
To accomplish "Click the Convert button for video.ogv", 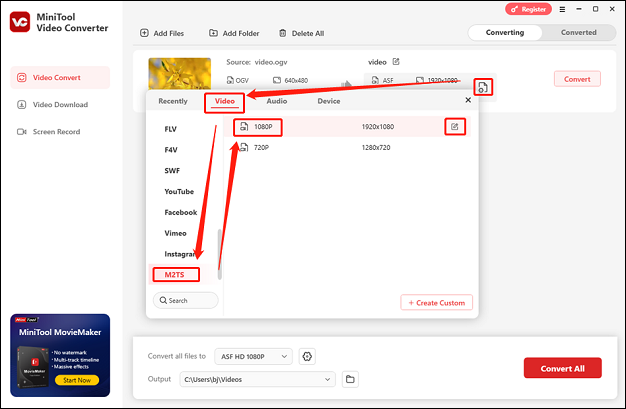I will point(577,79).
